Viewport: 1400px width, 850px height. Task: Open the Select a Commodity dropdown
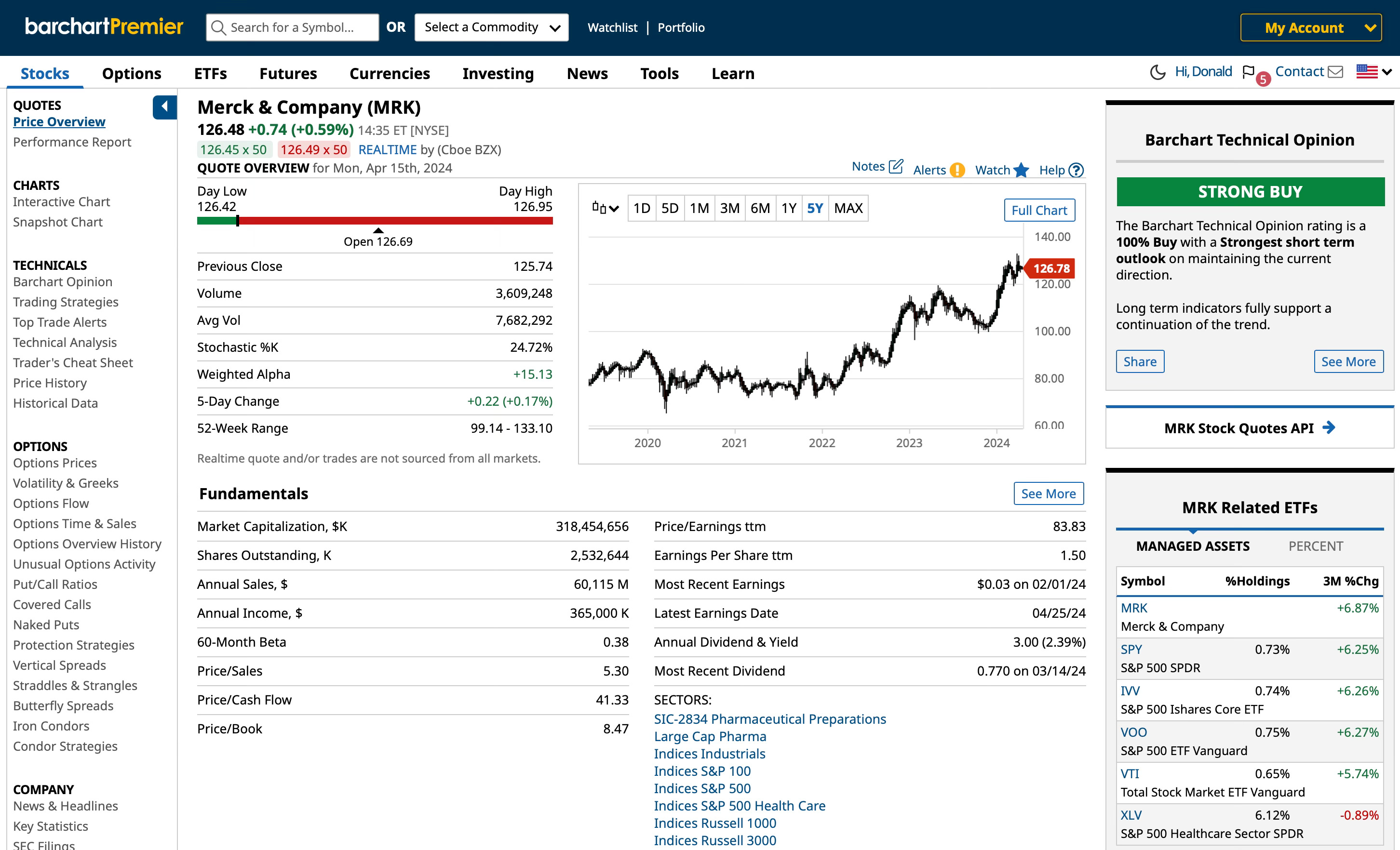click(491, 27)
